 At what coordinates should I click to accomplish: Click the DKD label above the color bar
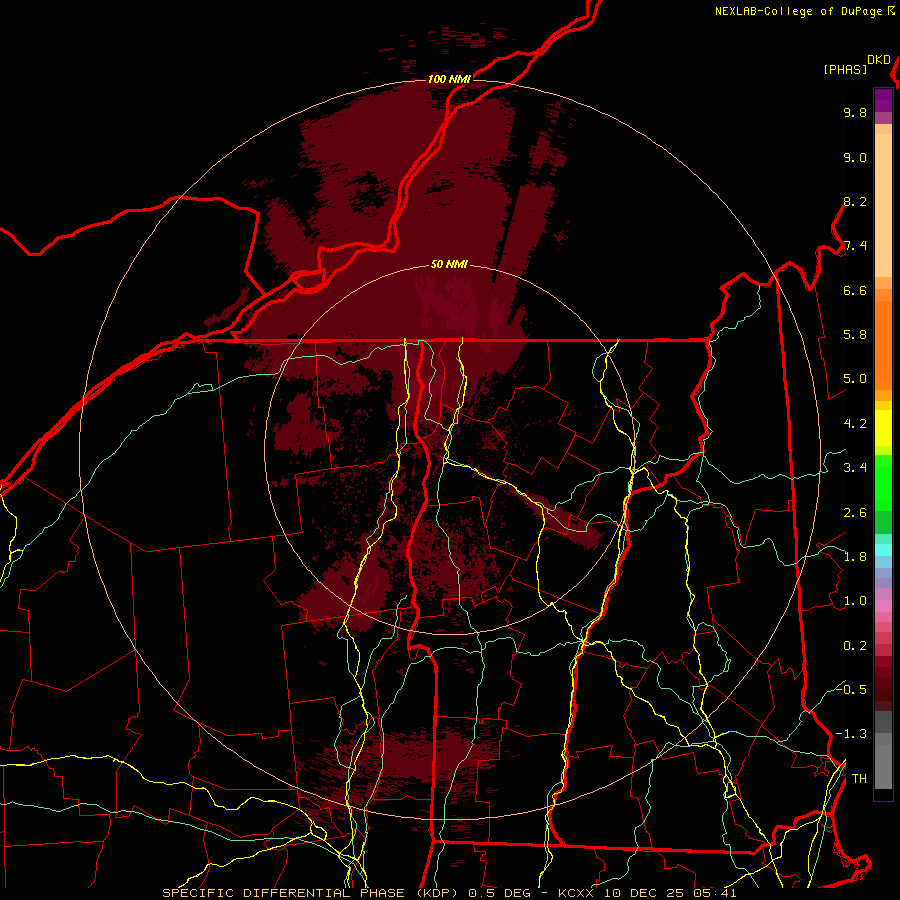tap(879, 60)
